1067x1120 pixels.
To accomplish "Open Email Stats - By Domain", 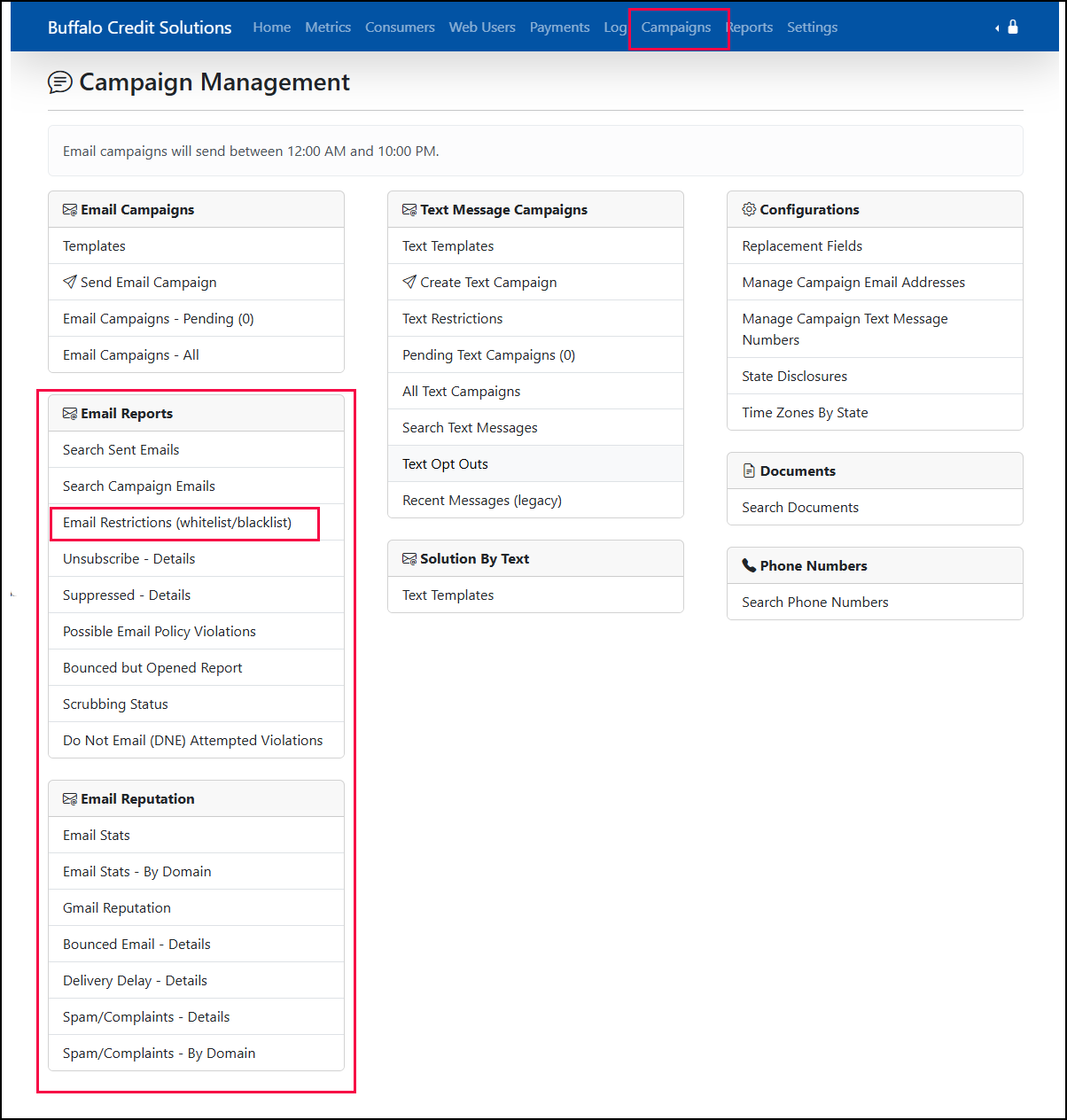I will pos(196,872).
